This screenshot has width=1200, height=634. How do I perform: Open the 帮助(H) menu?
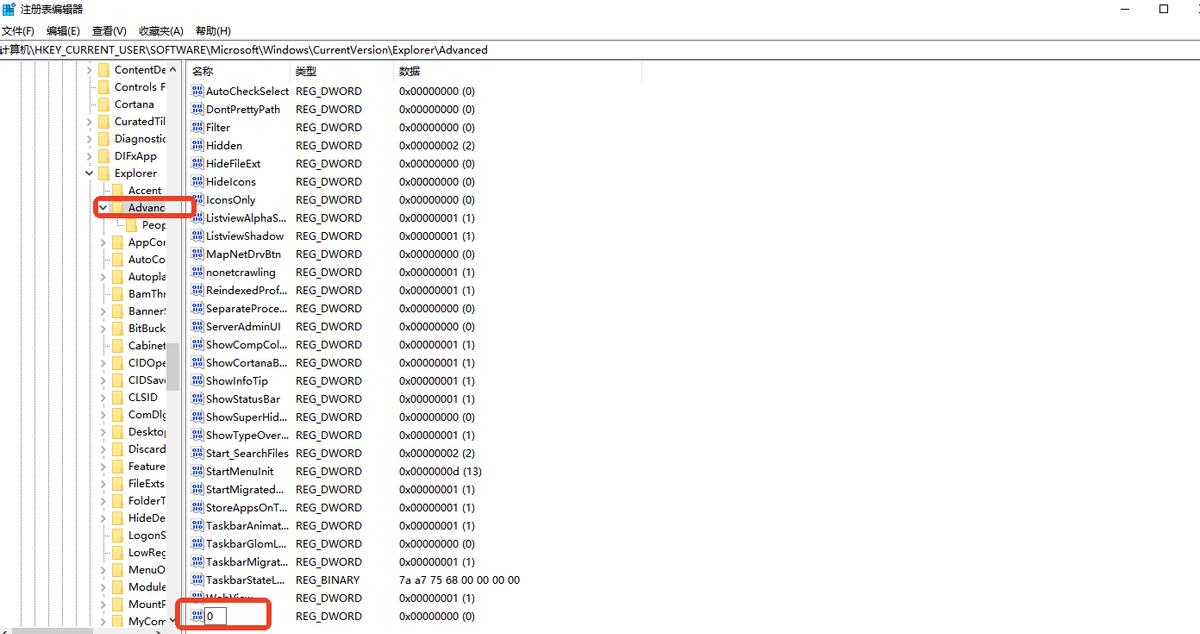tap(213, 31)
